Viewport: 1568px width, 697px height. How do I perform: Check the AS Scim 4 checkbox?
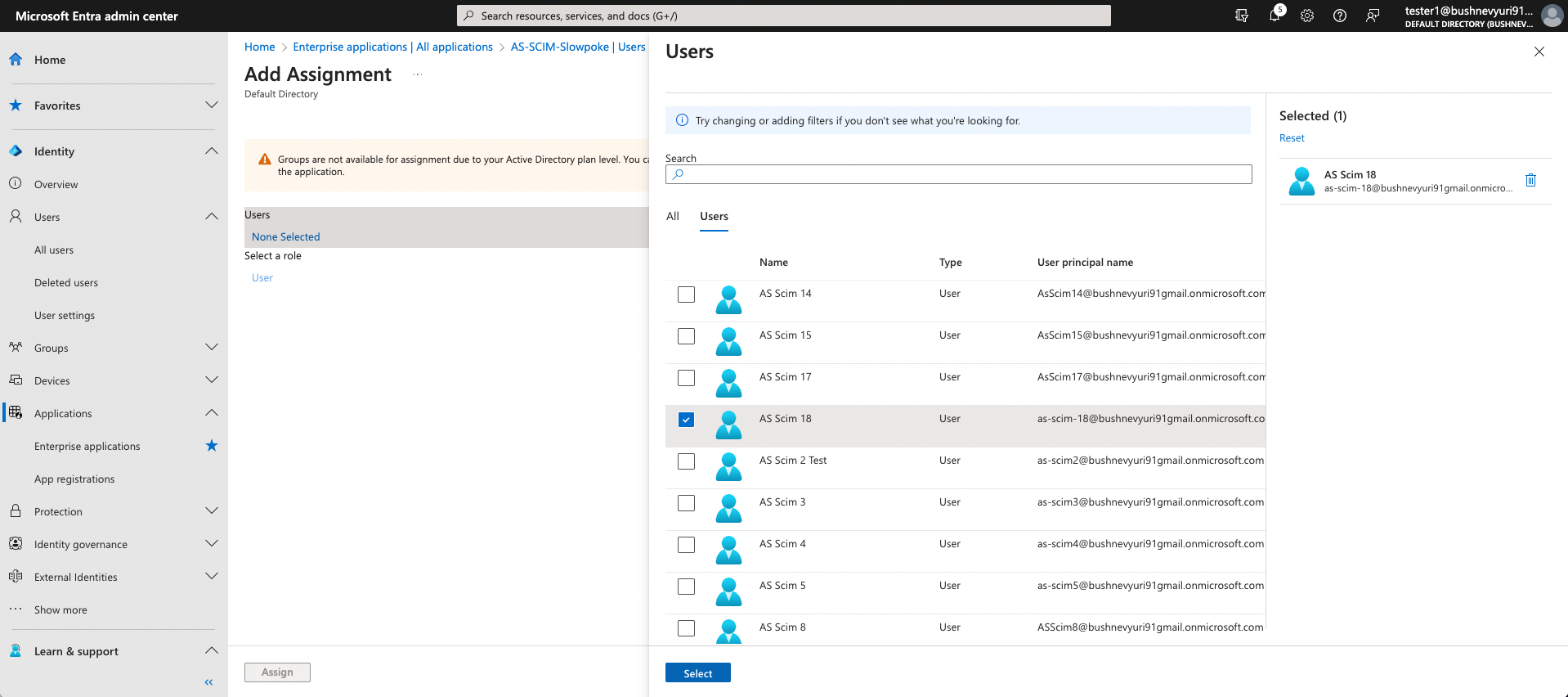click(687, 545)
